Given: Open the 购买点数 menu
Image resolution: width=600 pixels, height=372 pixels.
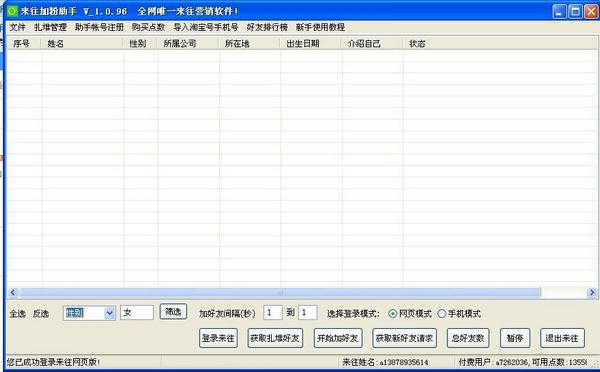Looking at the screenshot, I should click(x=148, y=27).
